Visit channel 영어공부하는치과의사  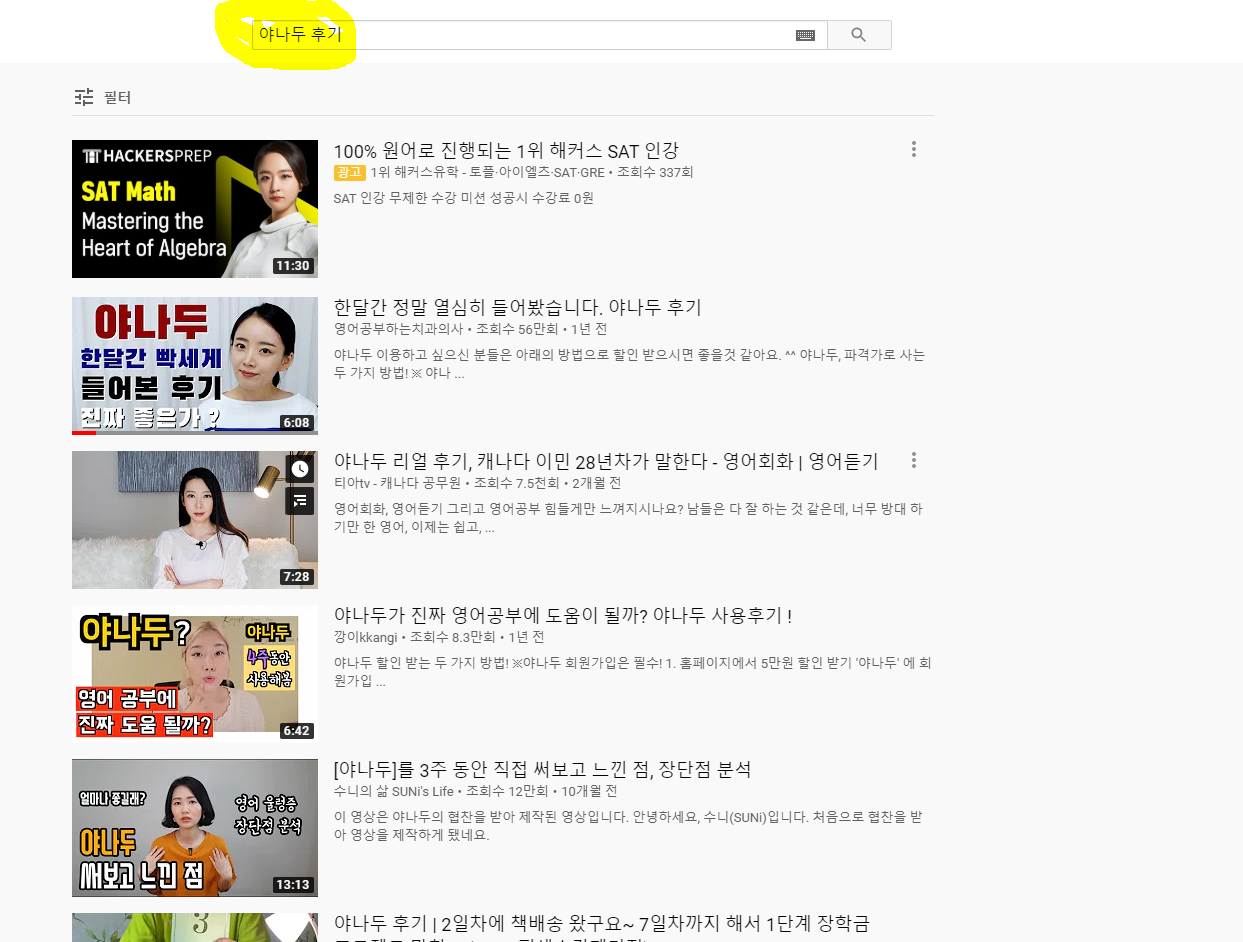(x=399, y=329)
